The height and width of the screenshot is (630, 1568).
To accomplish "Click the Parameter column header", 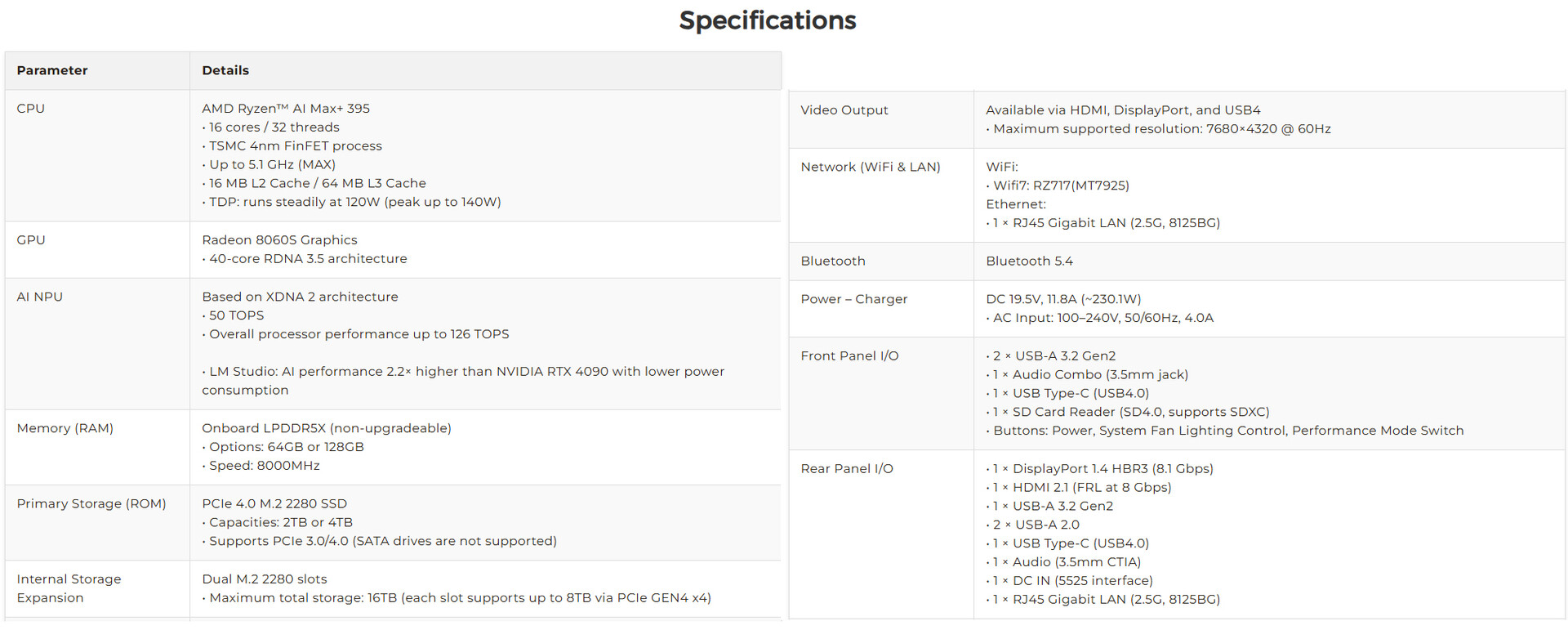I will click(x=52, y=70).
